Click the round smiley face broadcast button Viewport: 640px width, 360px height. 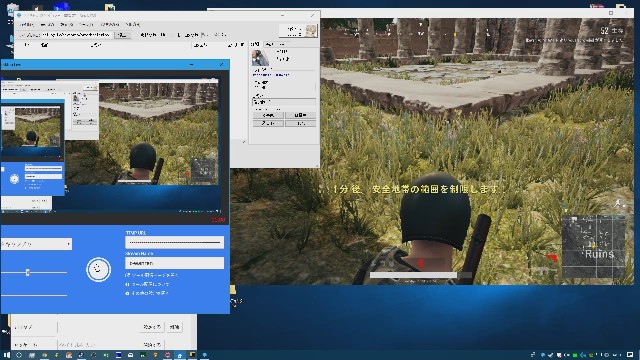tap(98, 269)
